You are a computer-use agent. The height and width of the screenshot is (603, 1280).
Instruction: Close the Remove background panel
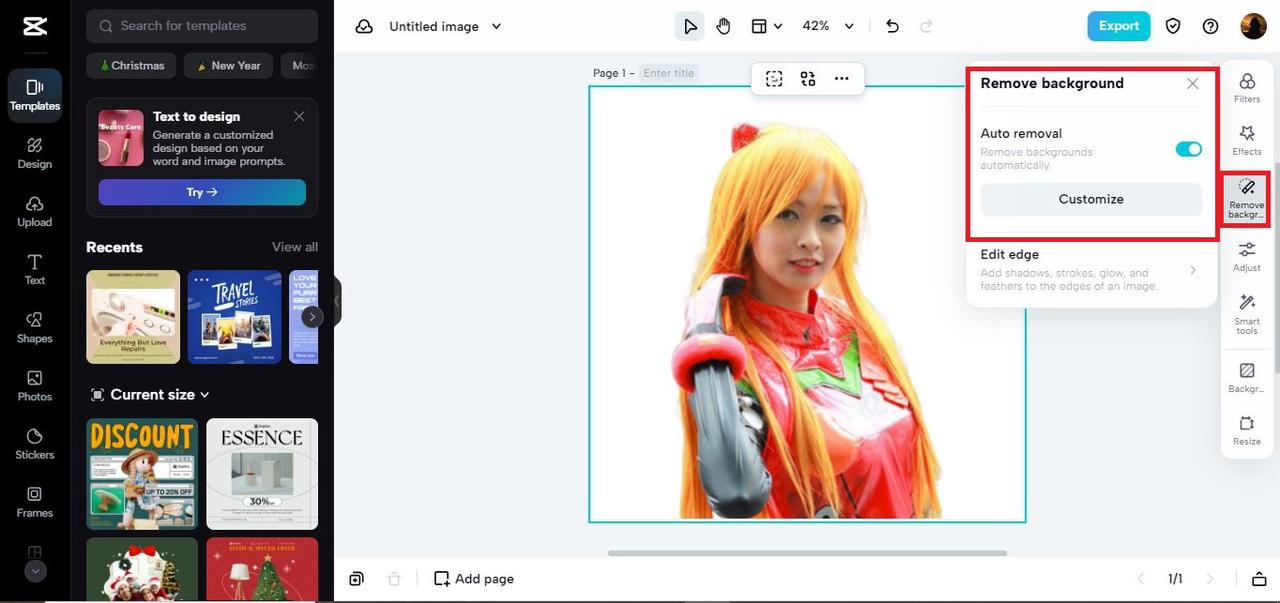[x=1193, y=84]
